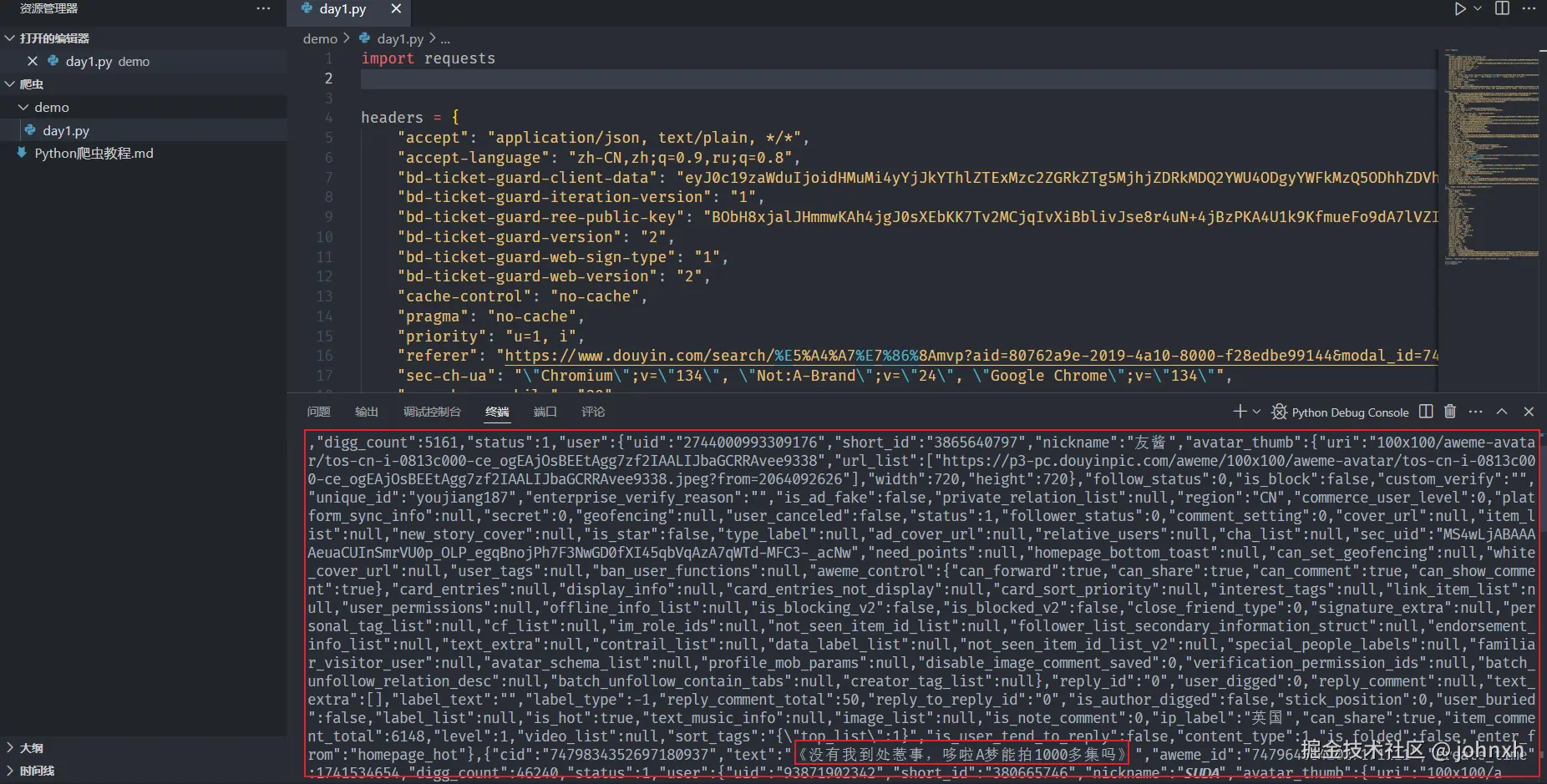The image size is (1547, 784).
Task: Click the "priority": "u=1, i" line
Action: click(491, 336)
